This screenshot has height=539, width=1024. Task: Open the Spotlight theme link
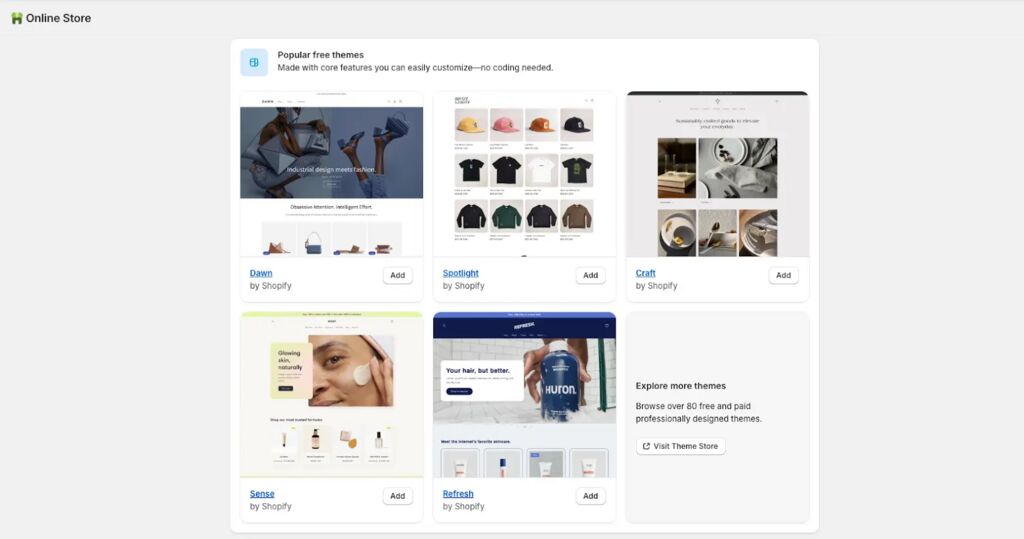click(460, 273)
